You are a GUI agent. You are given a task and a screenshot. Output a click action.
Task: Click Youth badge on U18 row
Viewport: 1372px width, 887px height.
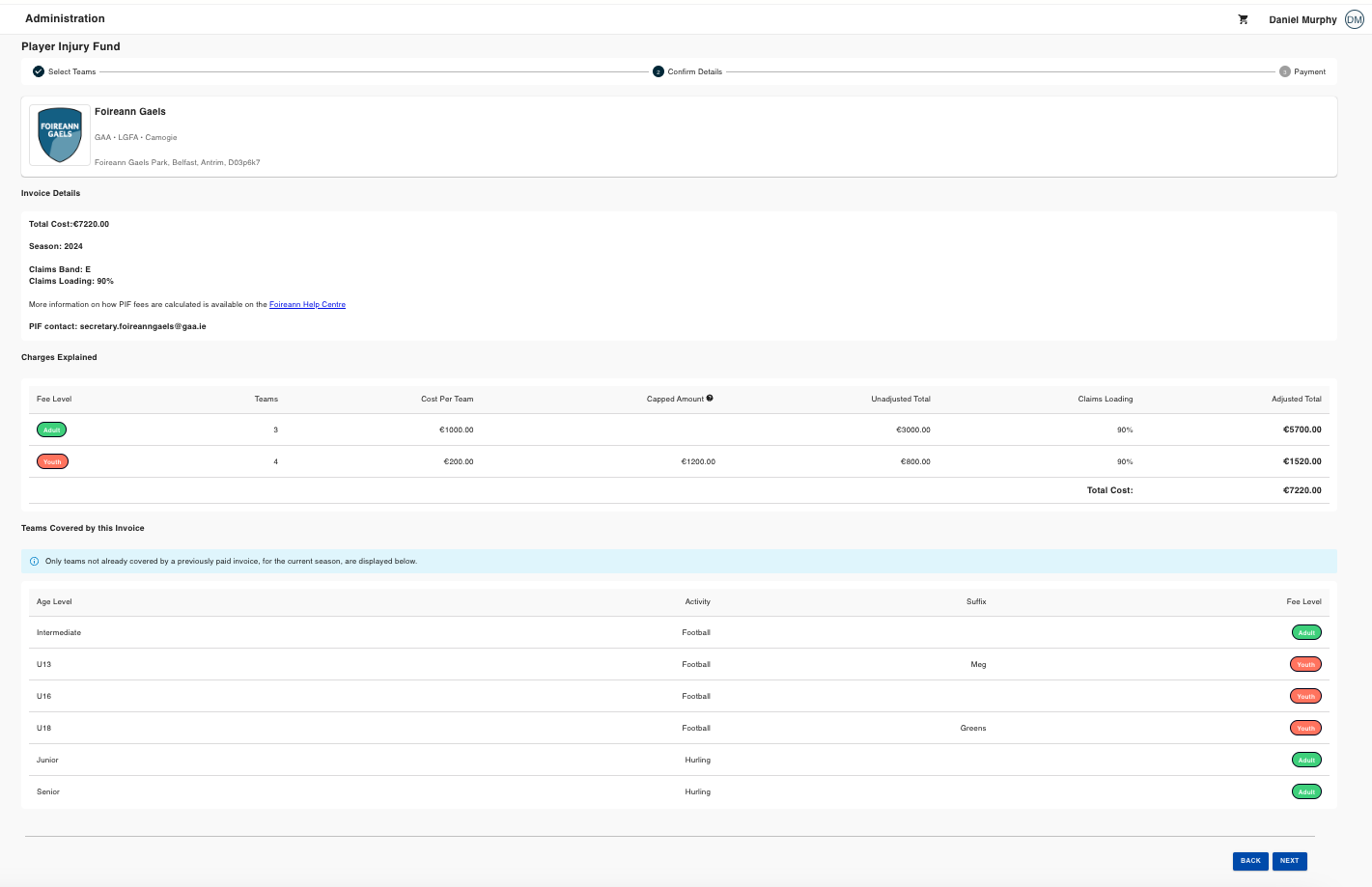pyautogui.click(x=1305, y=728)
